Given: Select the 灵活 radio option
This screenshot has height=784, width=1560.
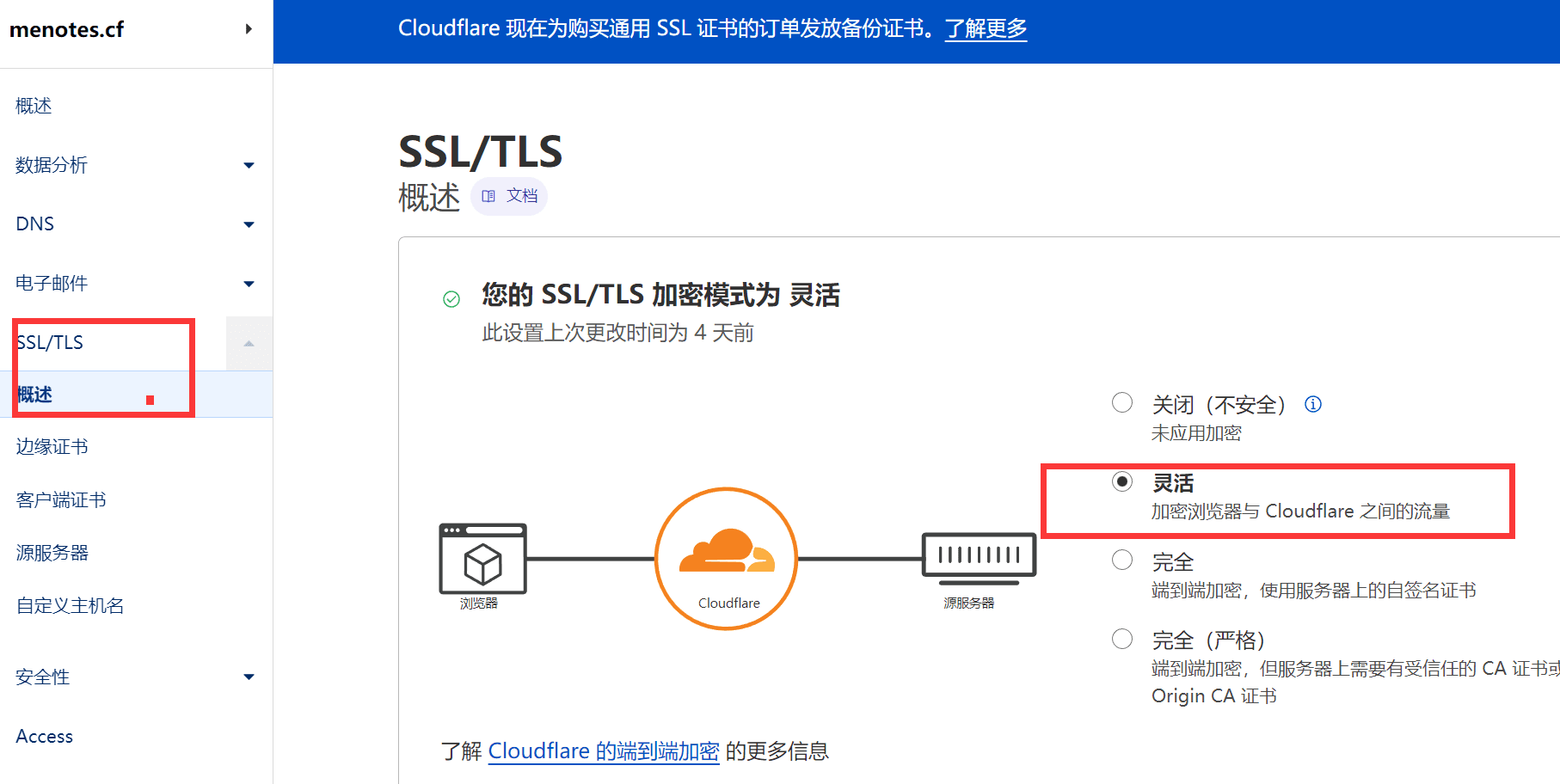Looking at the screenshot, I should pyautogui.click(x=1122, y=481).
